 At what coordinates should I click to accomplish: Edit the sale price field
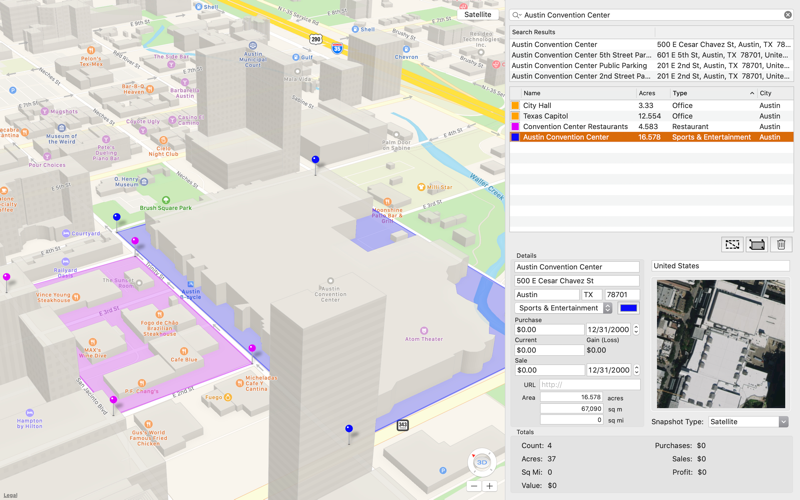[549, 370]
